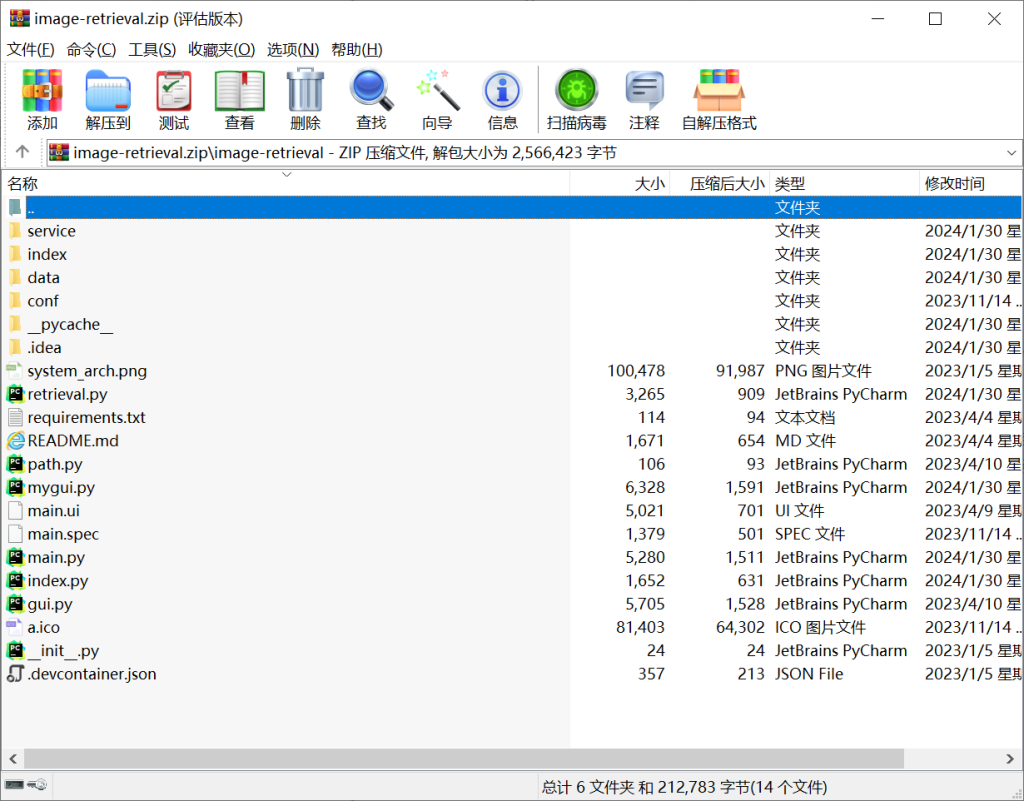Open the 收藏夹(O) favorites menu
Screen dimensions: 1024x801
(x=221, y=49)
